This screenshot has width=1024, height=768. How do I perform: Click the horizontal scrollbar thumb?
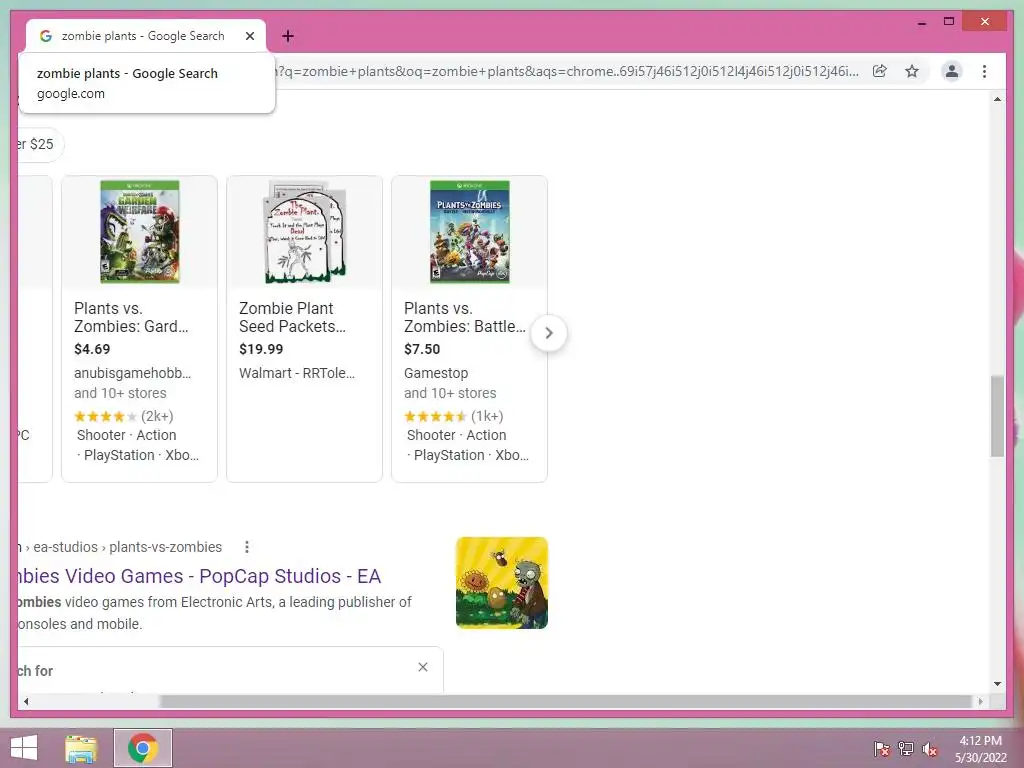(566, 701)
